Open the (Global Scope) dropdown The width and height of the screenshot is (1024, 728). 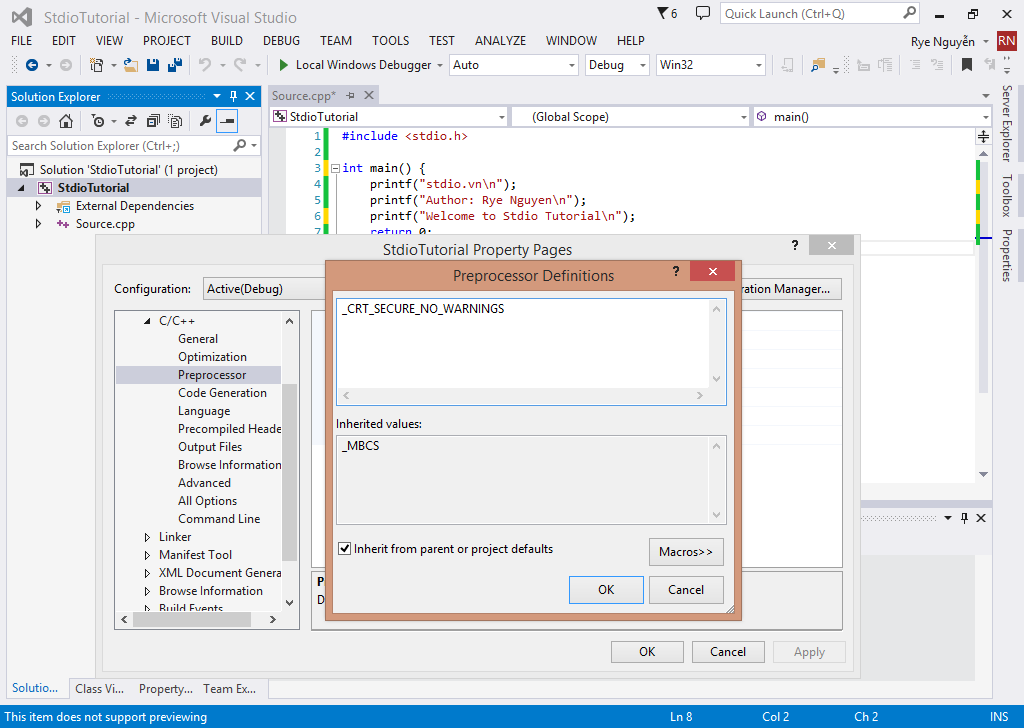pyautogui.click(x=630, y=117)
